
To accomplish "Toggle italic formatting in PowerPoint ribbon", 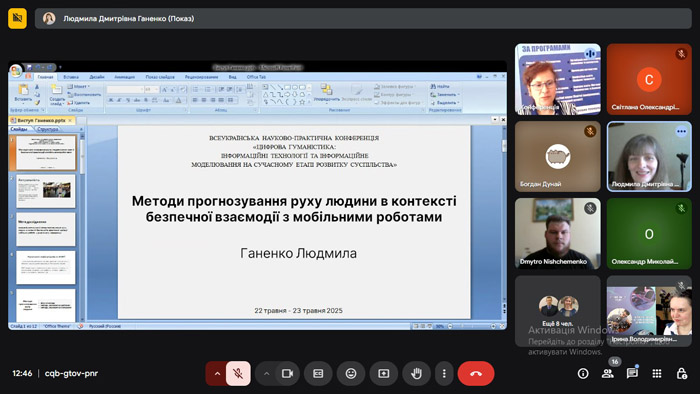I will (x=119, y=100).
